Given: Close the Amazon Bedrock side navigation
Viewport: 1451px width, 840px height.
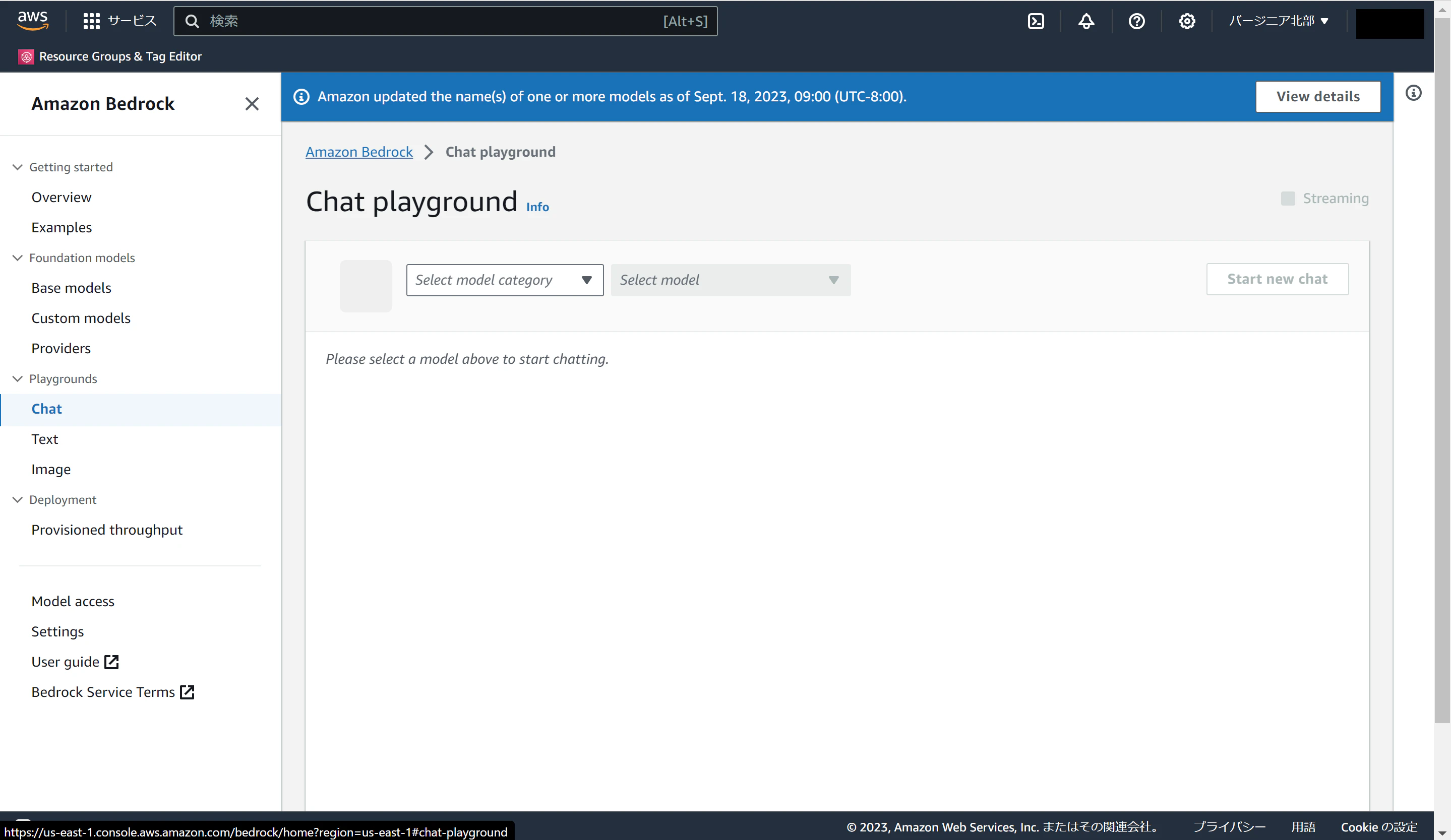Looking at the screenshot, I should coord(252,104).
